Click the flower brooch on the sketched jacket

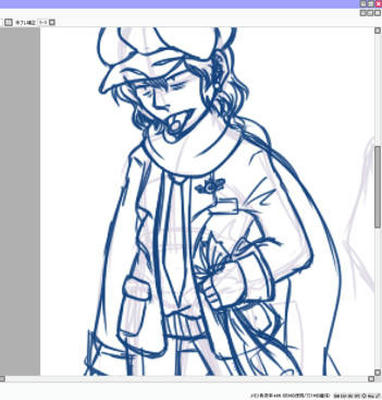[210, 186]
